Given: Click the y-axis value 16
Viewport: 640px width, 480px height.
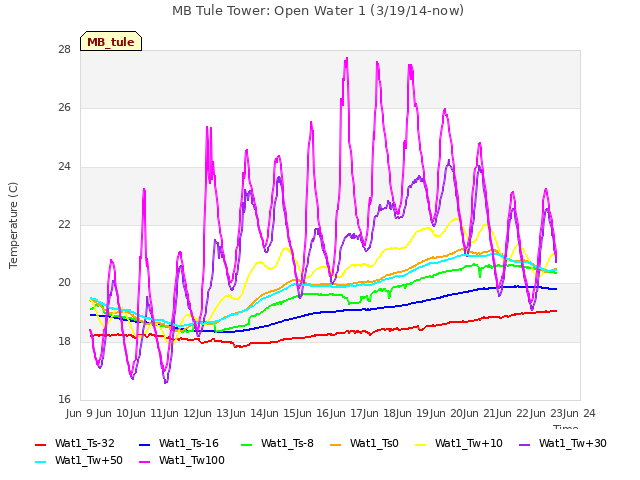Looking at the screenshot, I should tap(64, 399).
